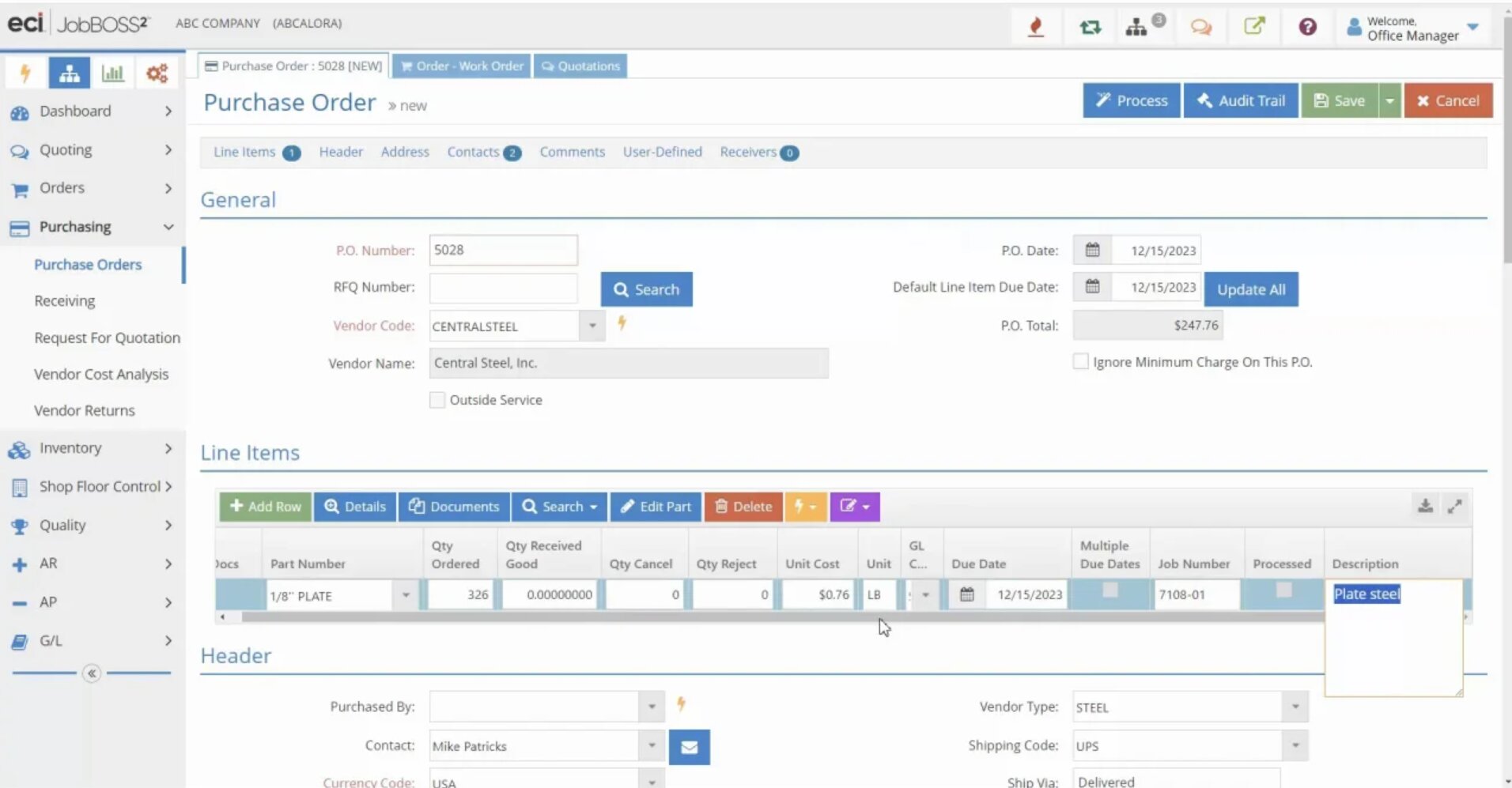Check Ignore Minimum Charge On This P.O.

(1080, 362)
